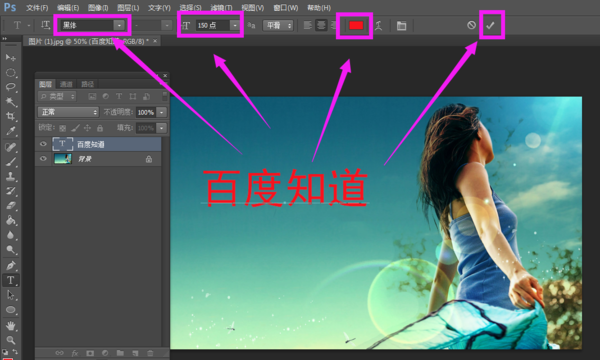Toggle smart object layer filter

tap(146, 96)
